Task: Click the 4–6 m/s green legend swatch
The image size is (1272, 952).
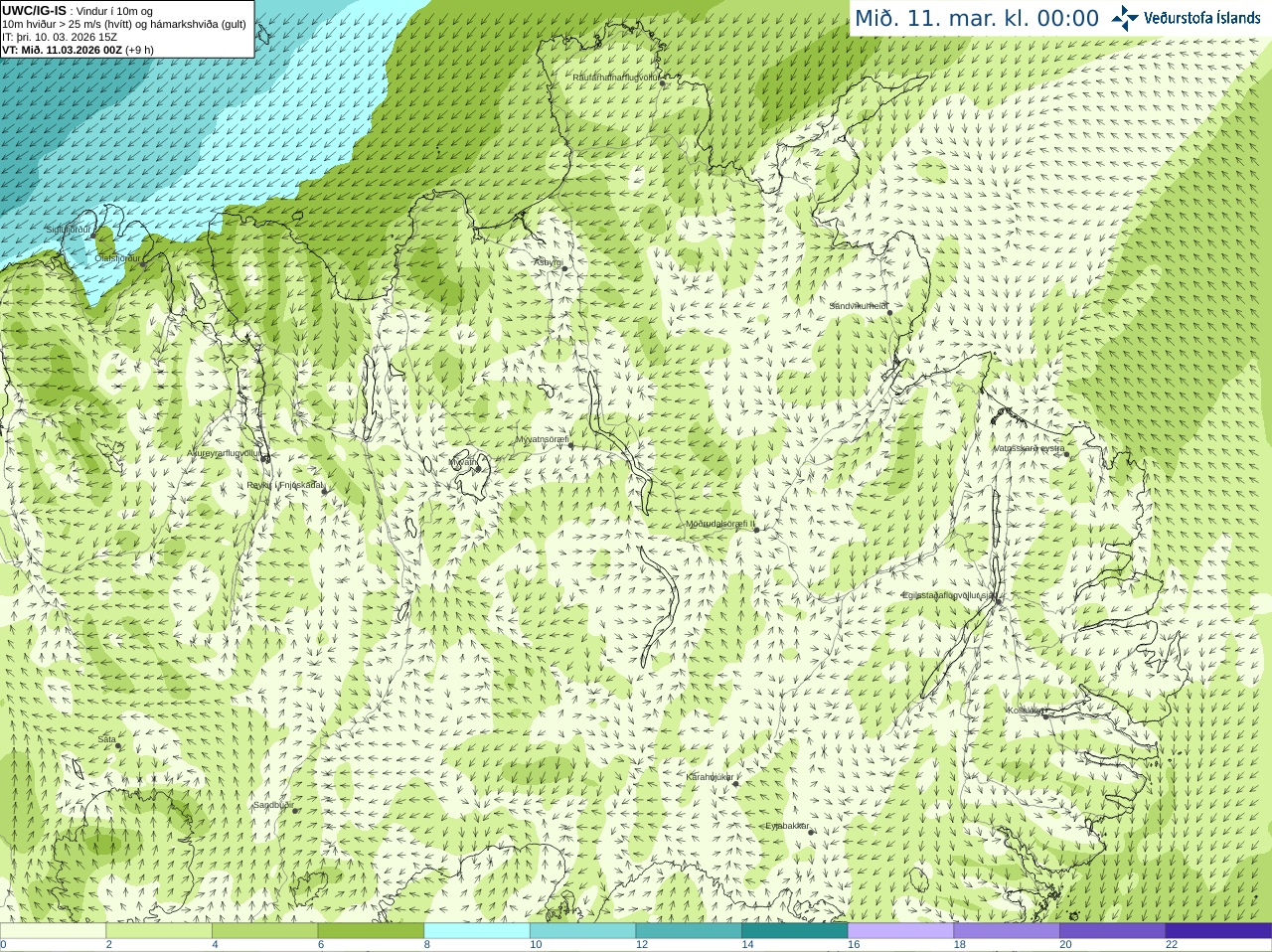Action: (x=264, y=931)
